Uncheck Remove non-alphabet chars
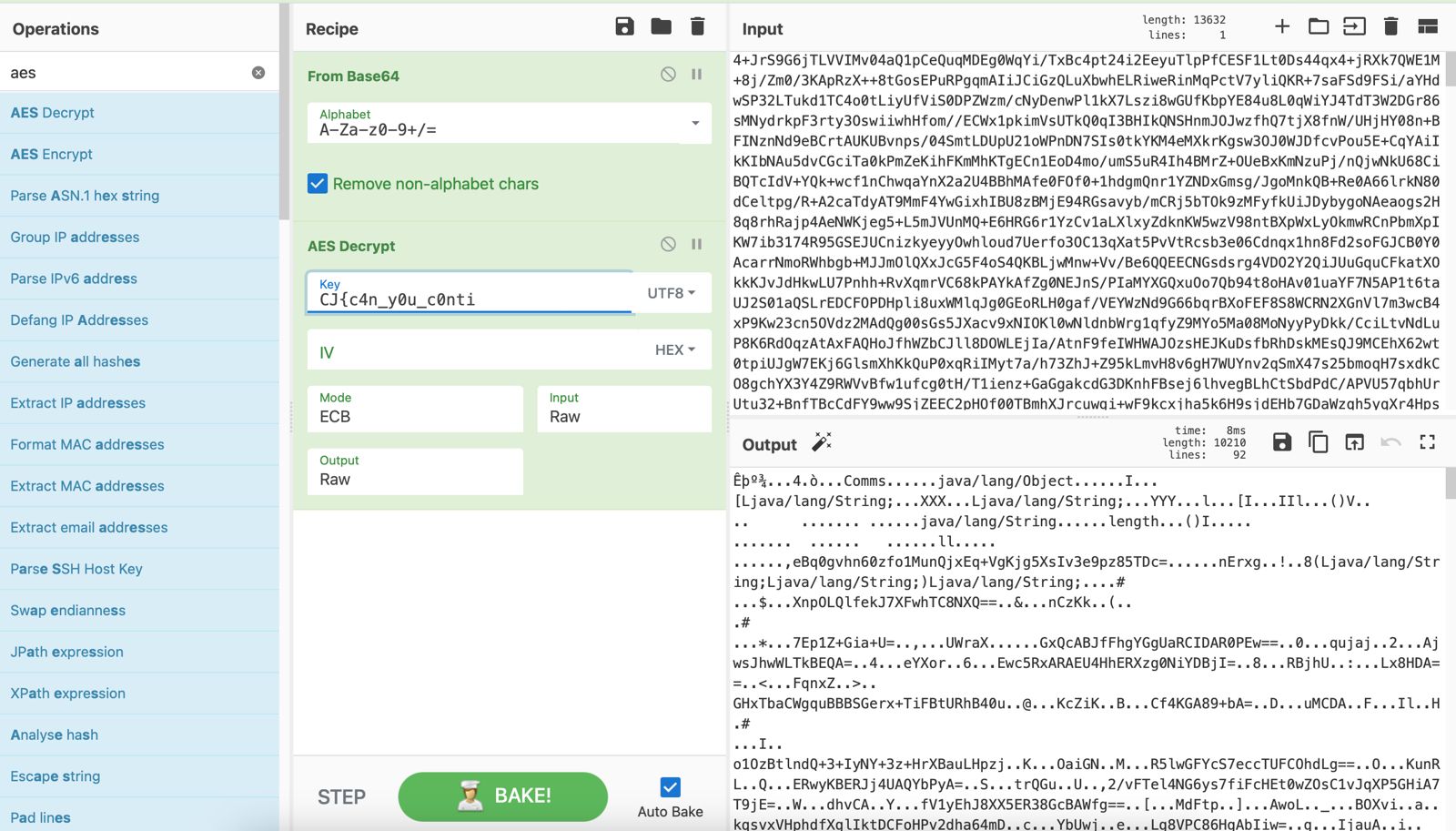Screen dimensions: 1456x831 [x=318, y=184]
